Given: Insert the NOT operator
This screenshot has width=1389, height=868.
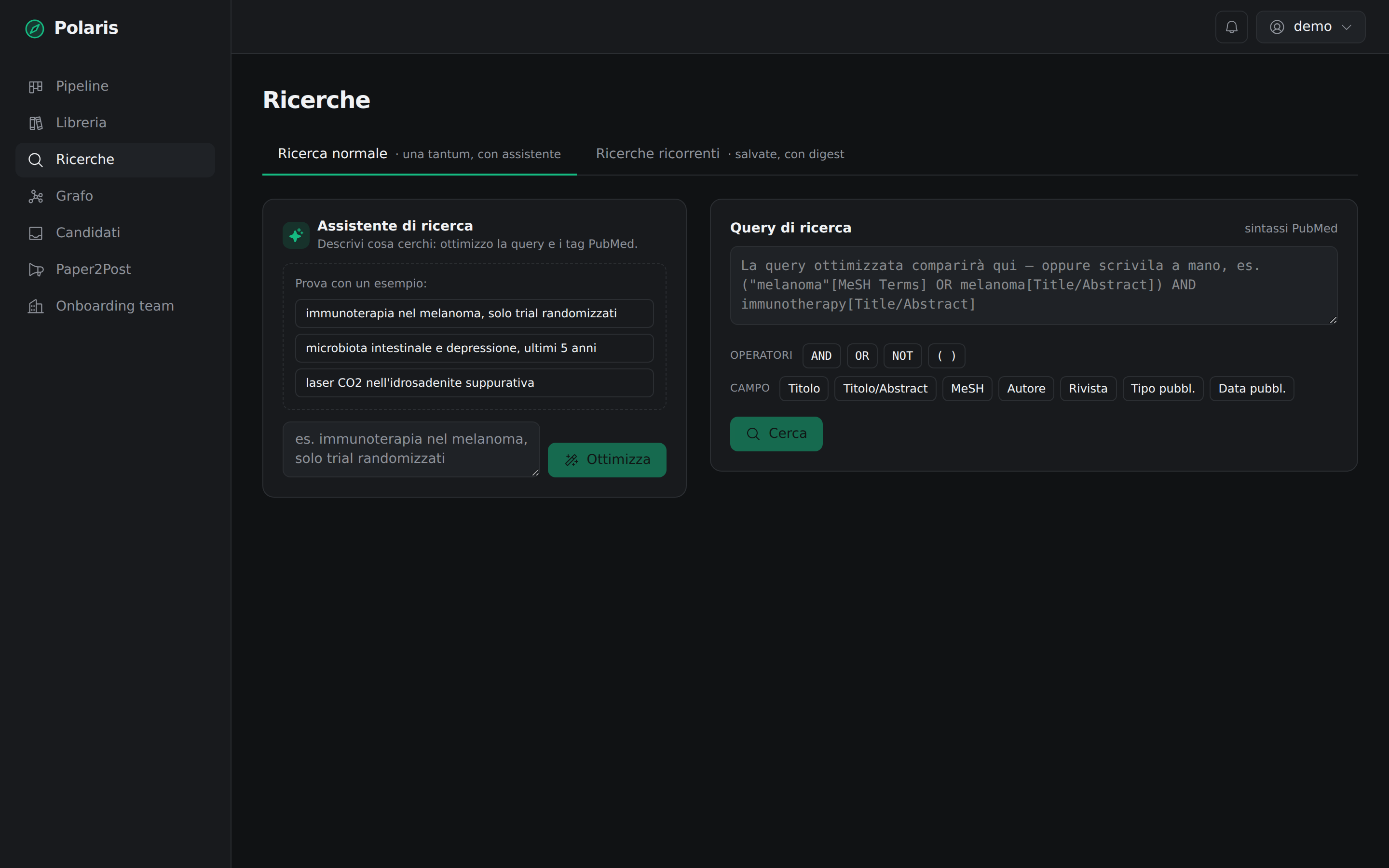Looking at the screenshot, I should pyautogui.click(x=902, y=356).
